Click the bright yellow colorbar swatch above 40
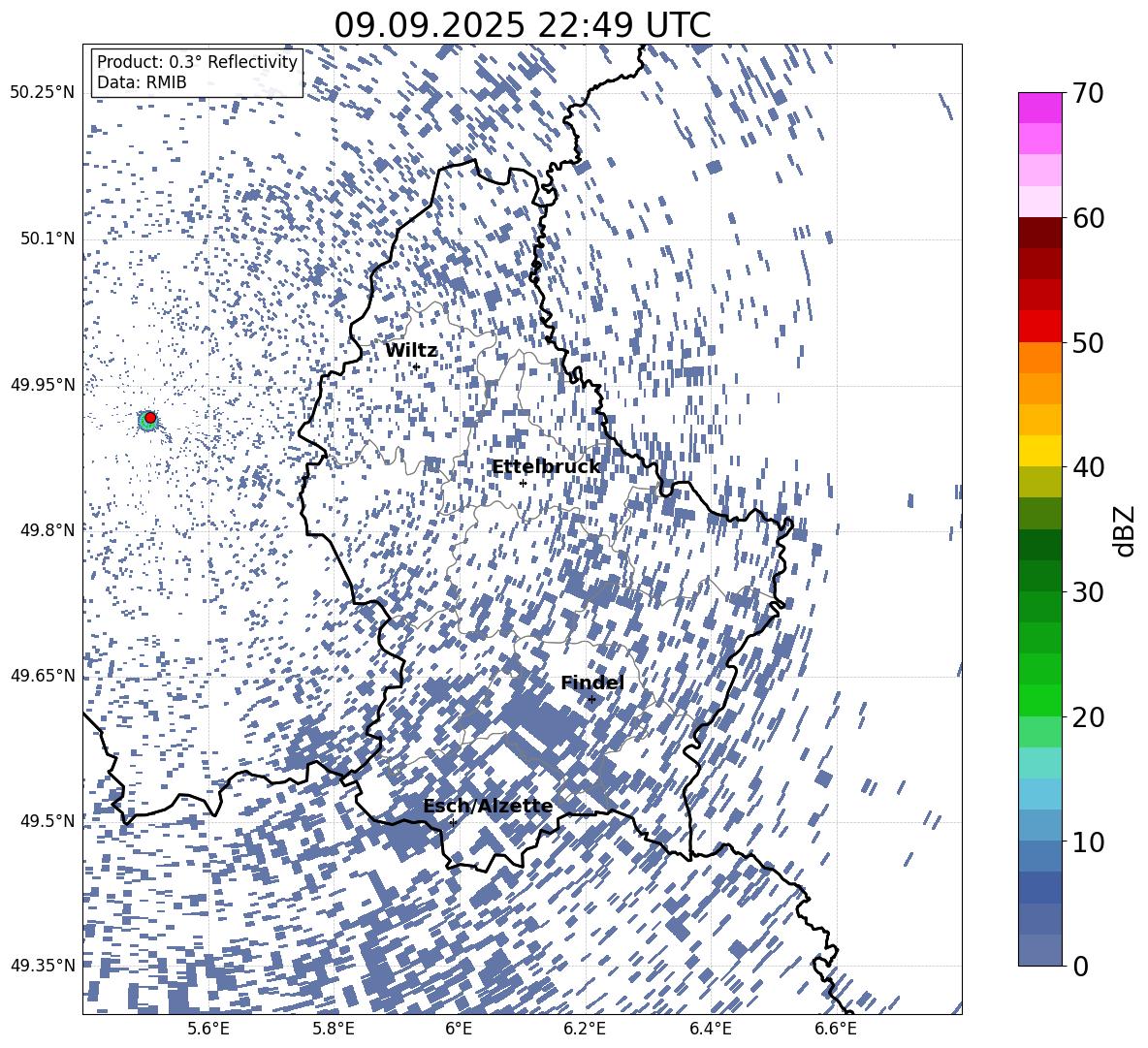 (1039, 452)
